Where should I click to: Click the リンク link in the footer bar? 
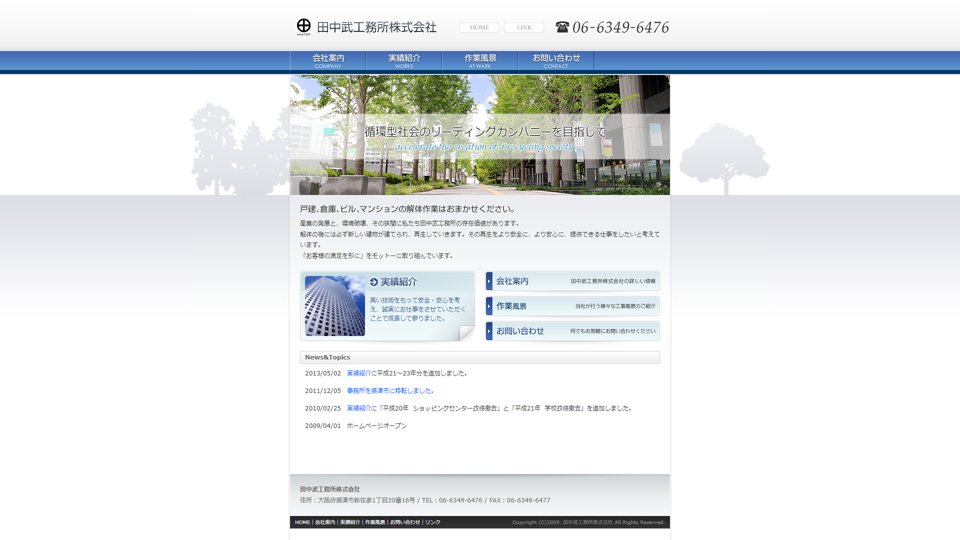(x=432, y=522)
